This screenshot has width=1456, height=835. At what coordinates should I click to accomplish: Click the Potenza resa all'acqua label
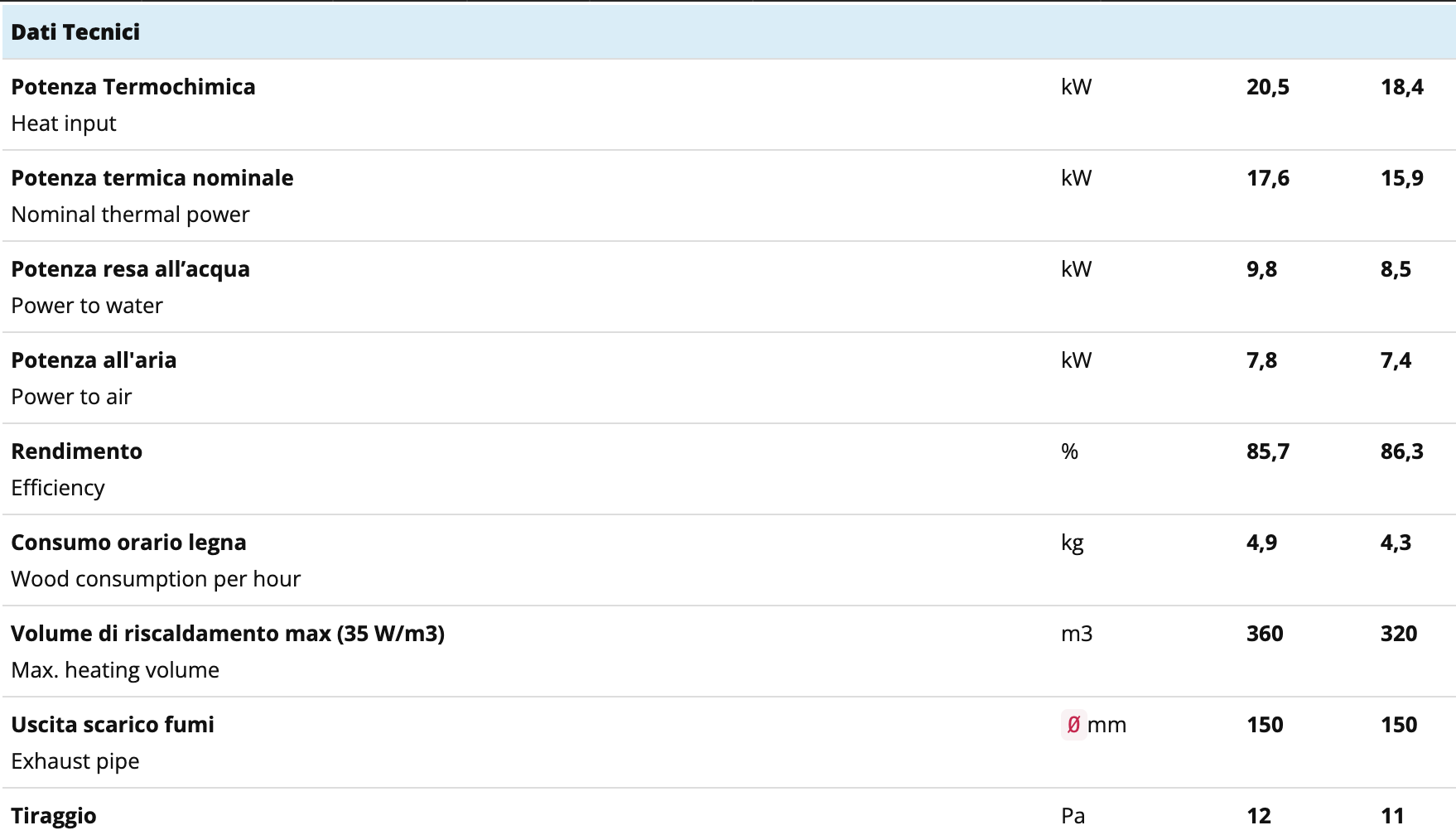[x=130, y=269]
